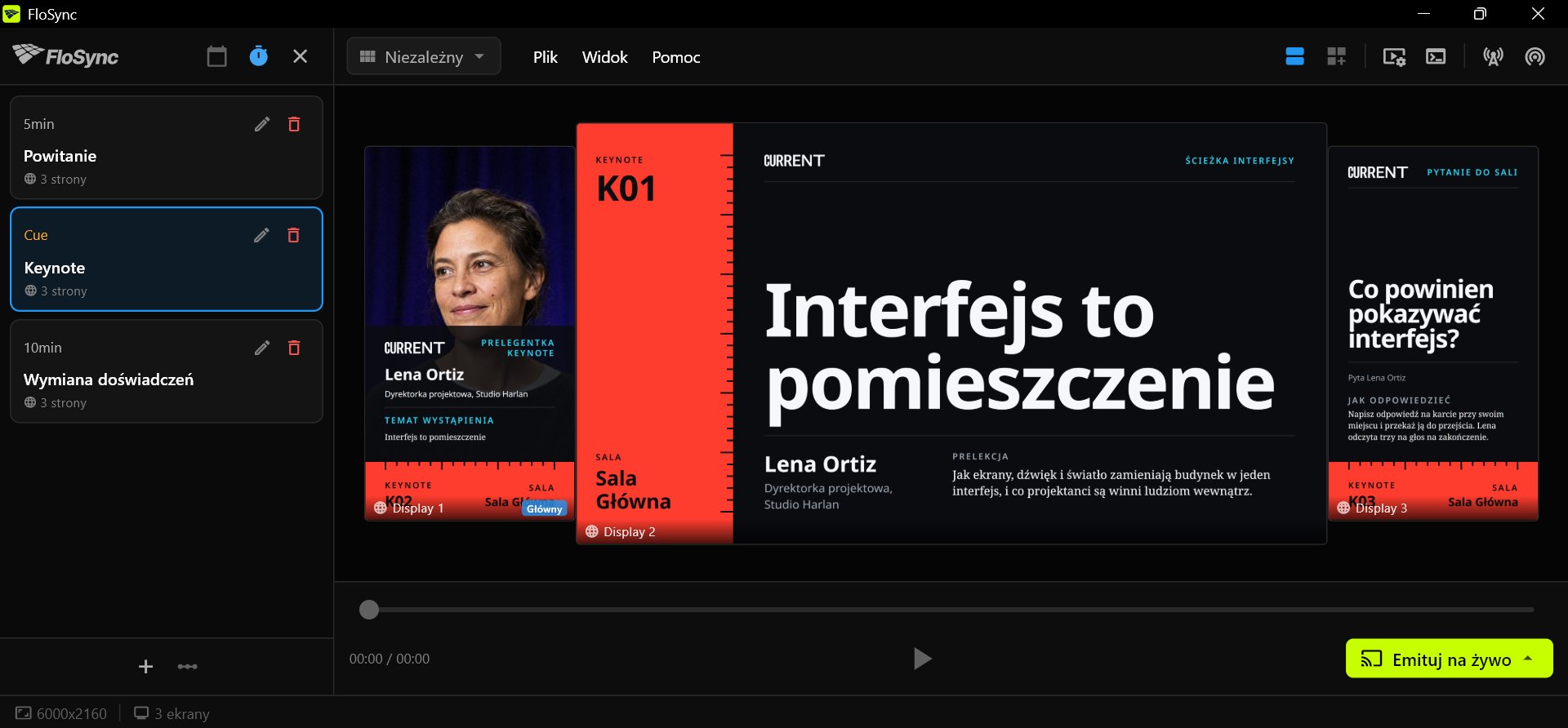Switch to the add-grid layout view

(x=1336, y=56)
